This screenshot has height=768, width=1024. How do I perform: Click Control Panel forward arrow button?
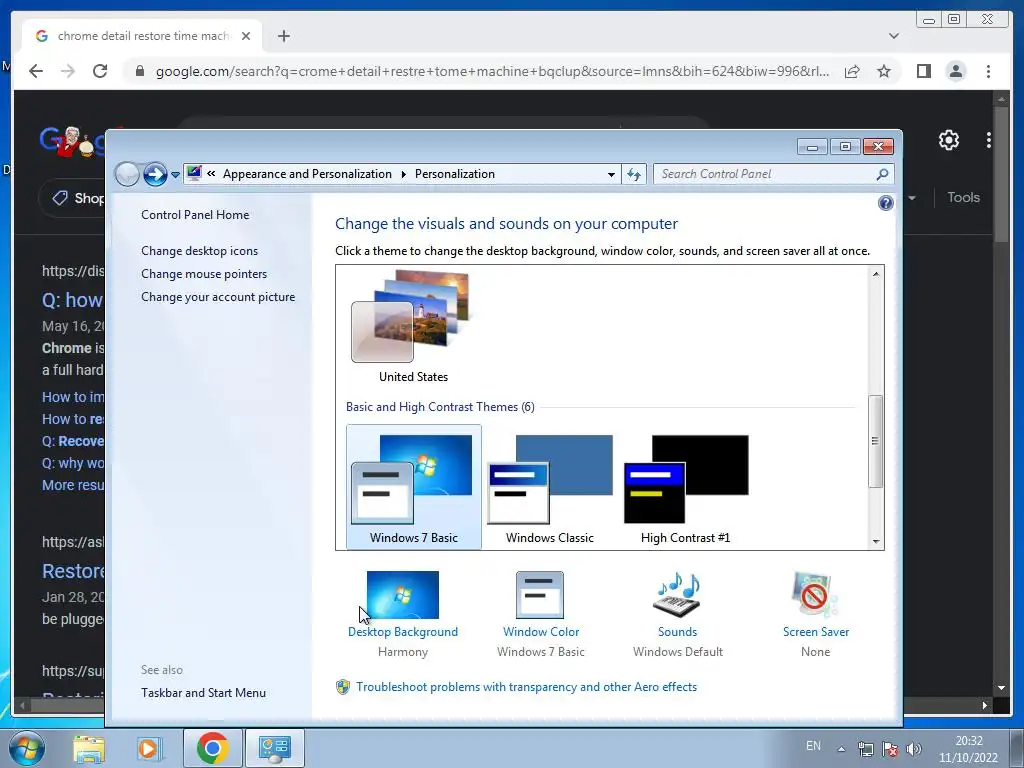click(155, 174)
